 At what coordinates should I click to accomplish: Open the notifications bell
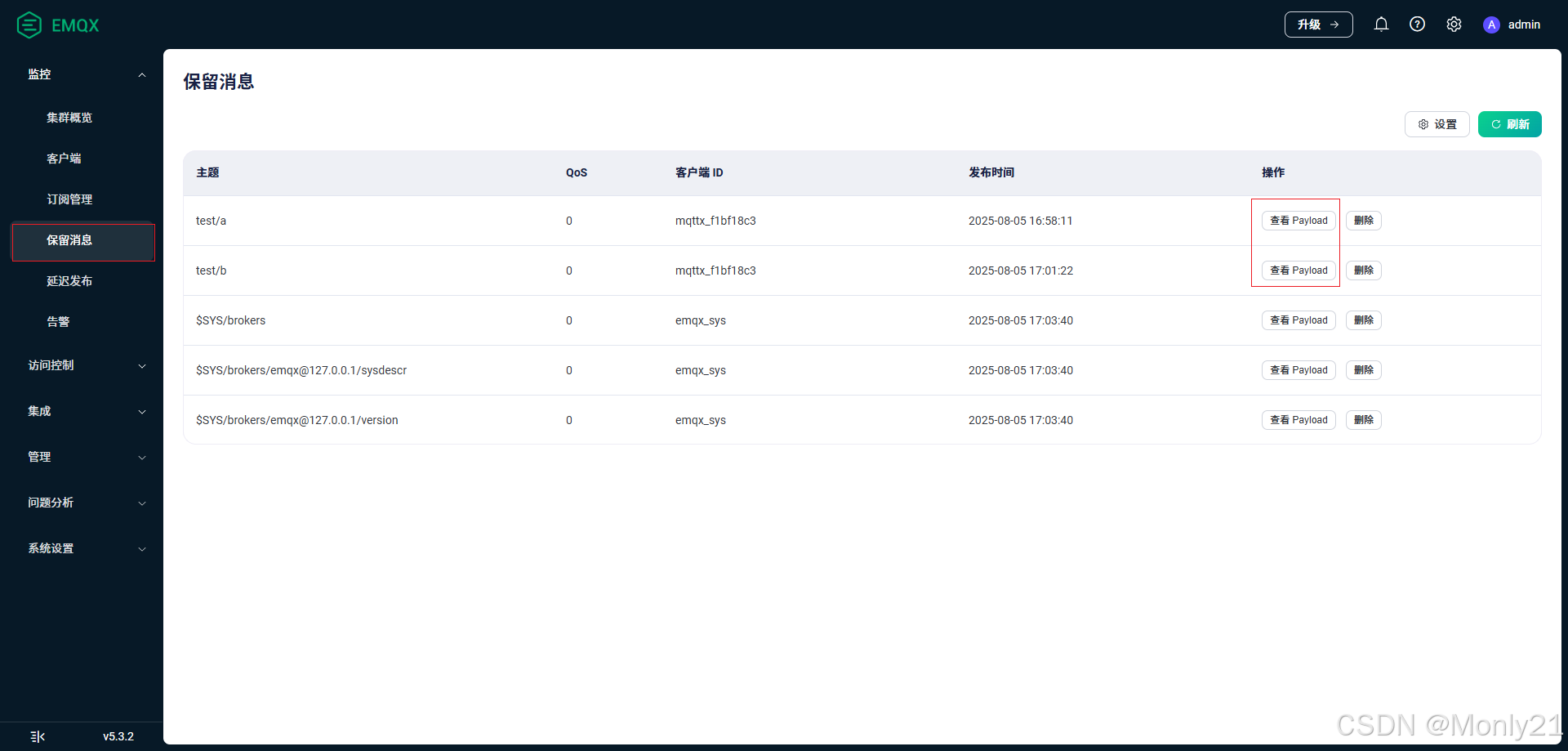tap(1381, 25)
